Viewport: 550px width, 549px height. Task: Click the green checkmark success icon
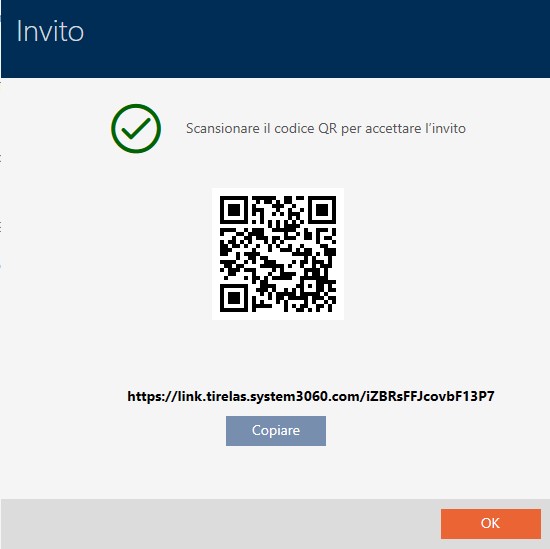136,128
